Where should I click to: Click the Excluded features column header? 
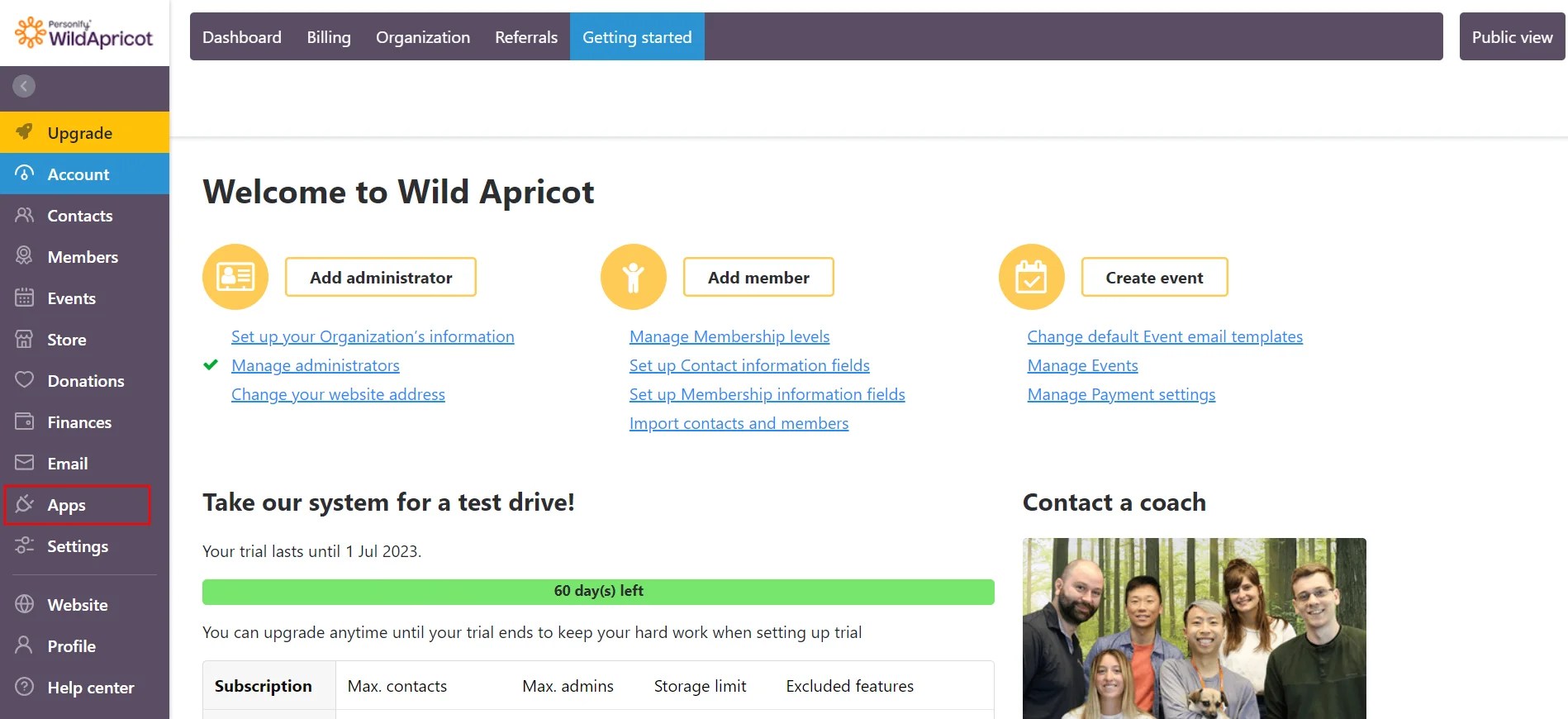(x=849, y=686)
